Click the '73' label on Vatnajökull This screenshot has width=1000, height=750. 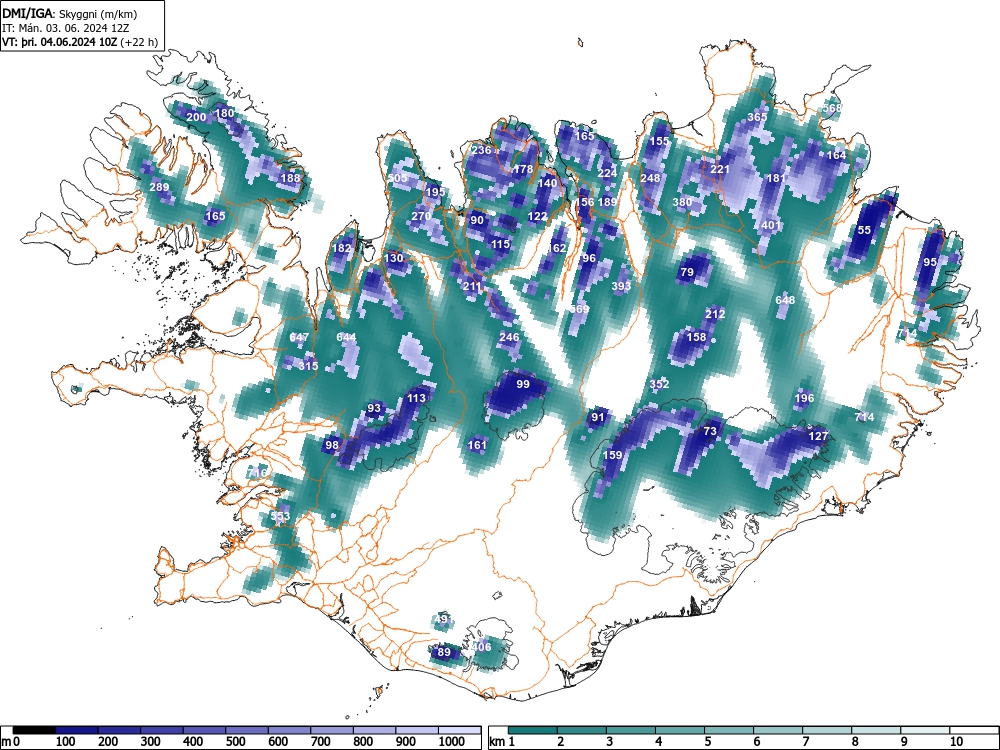click(710, 430)
